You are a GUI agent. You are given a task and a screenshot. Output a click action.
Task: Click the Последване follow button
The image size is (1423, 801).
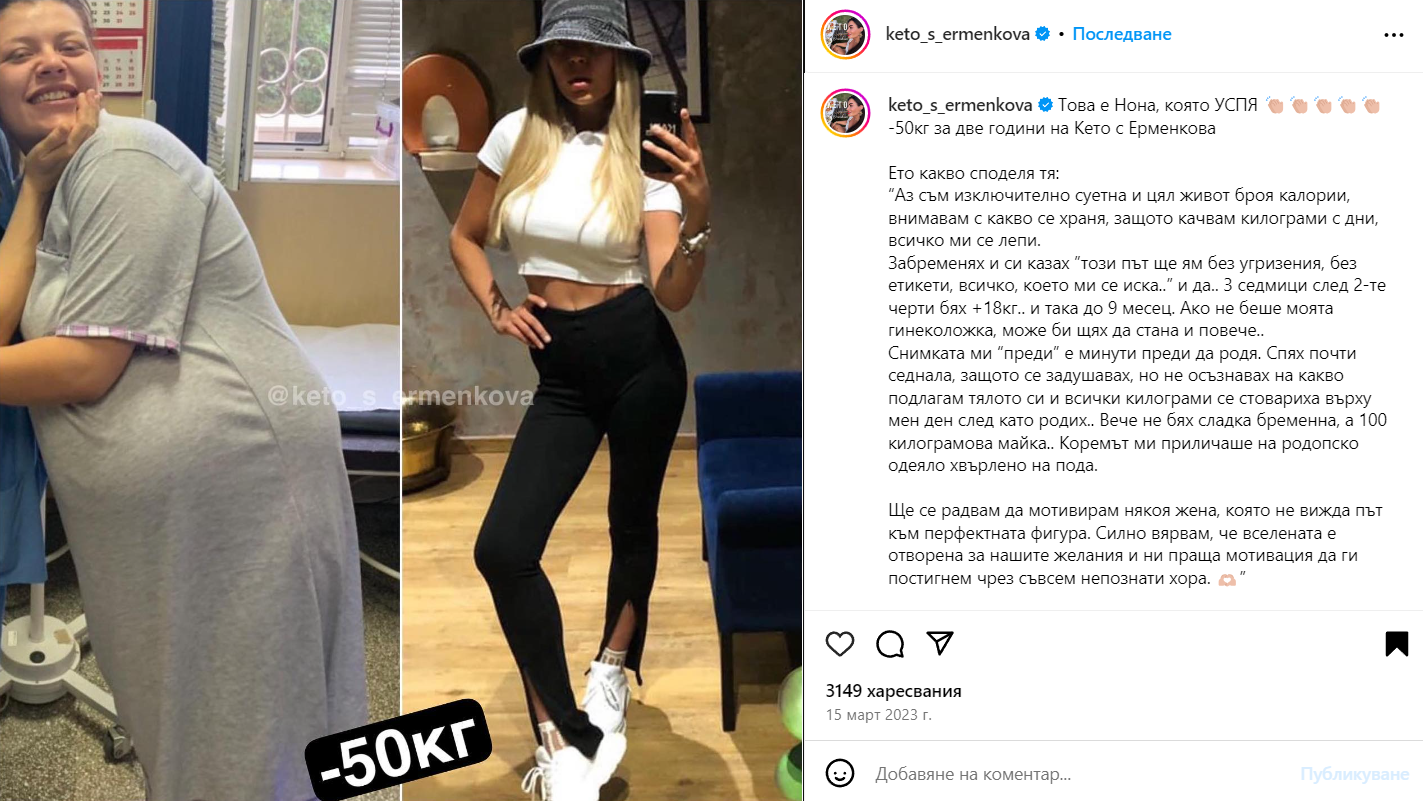[x=1122, y=34]
